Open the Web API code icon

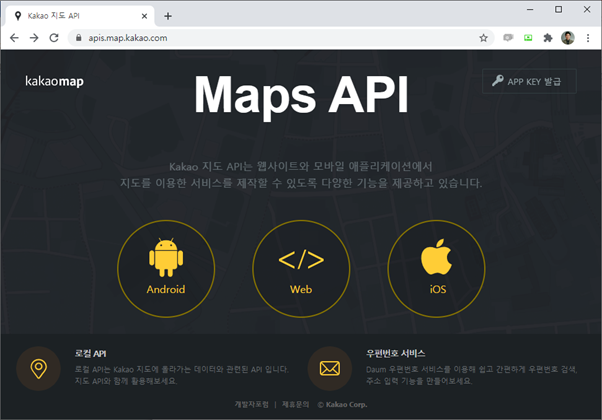(301, 260)
